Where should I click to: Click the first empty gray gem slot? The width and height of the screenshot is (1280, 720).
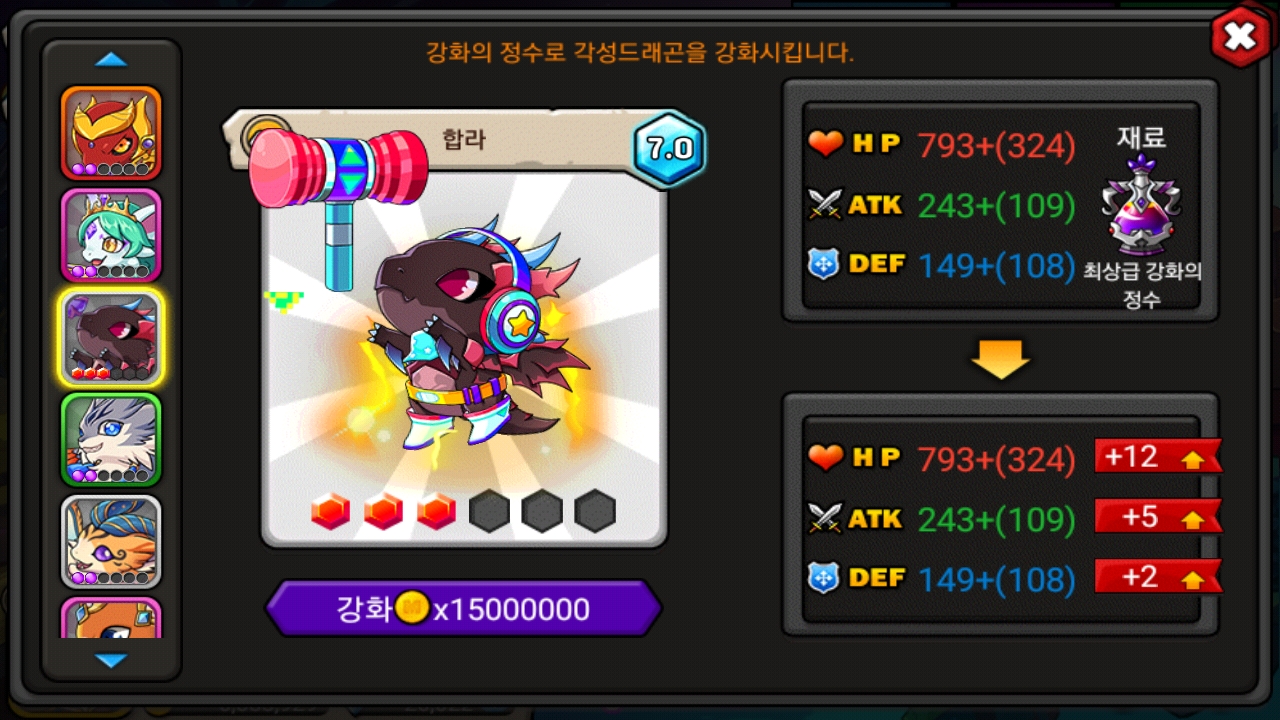[x=489, y=511]
